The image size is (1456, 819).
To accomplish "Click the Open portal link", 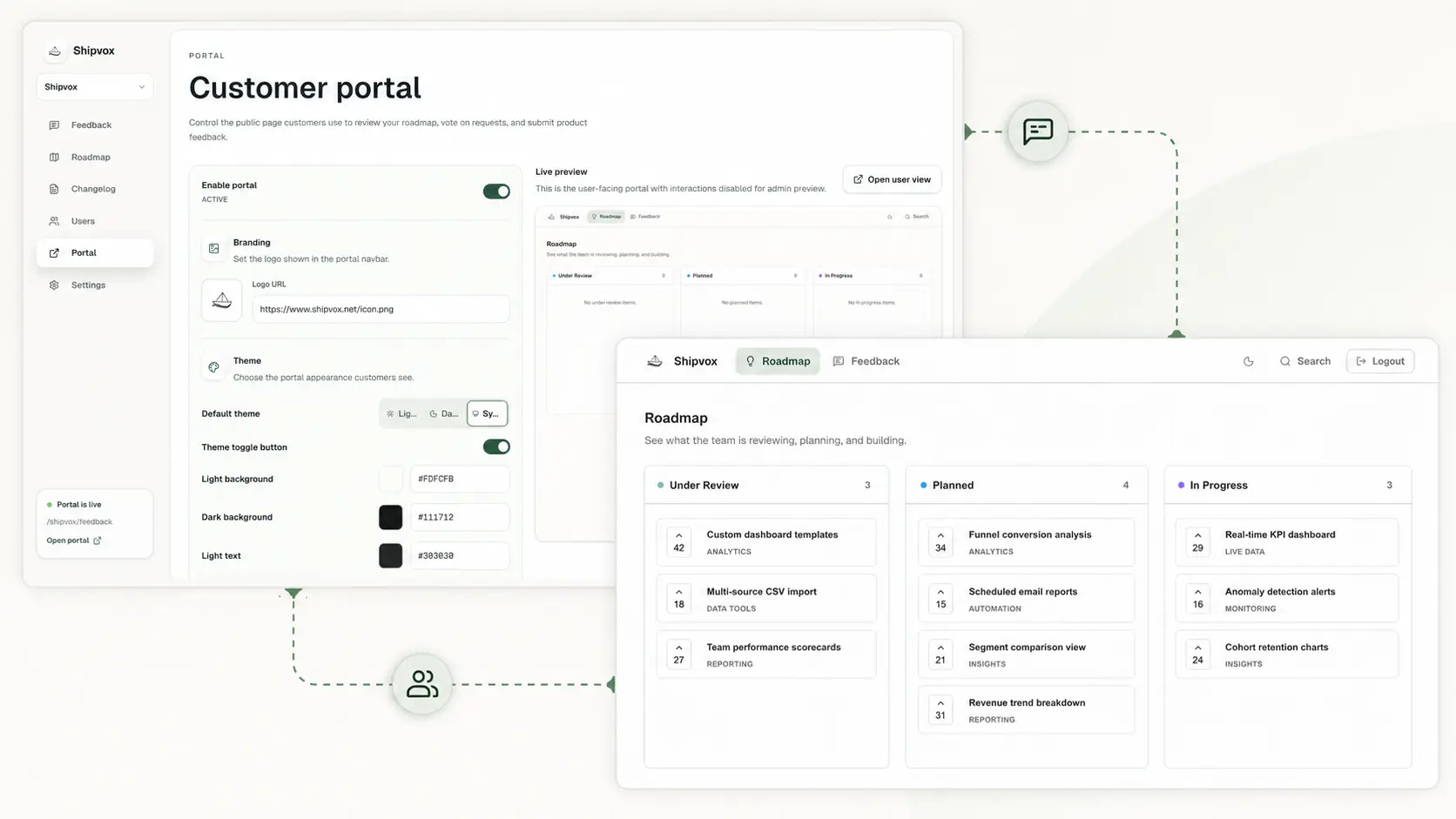I will click(74, 540).
